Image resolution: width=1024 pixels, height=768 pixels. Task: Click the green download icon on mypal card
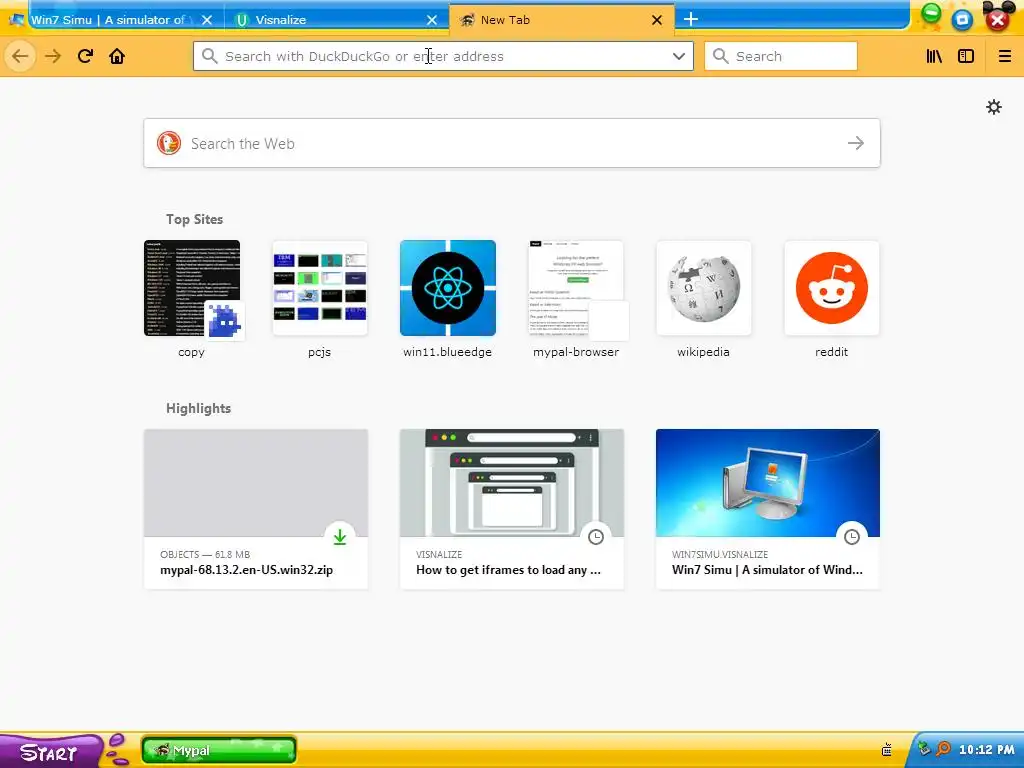(x=340, y=537)
